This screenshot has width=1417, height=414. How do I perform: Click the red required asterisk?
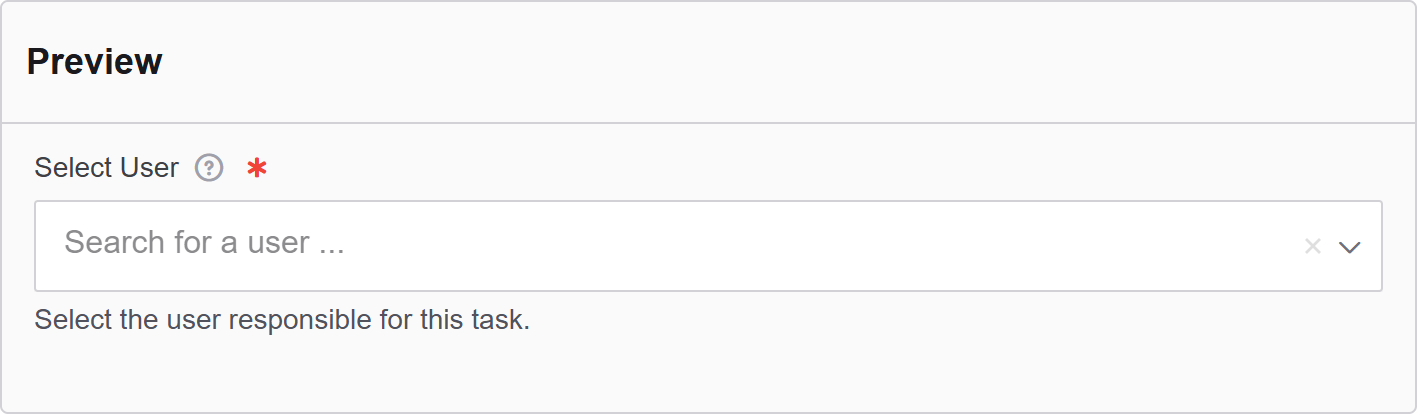(257, 169)
